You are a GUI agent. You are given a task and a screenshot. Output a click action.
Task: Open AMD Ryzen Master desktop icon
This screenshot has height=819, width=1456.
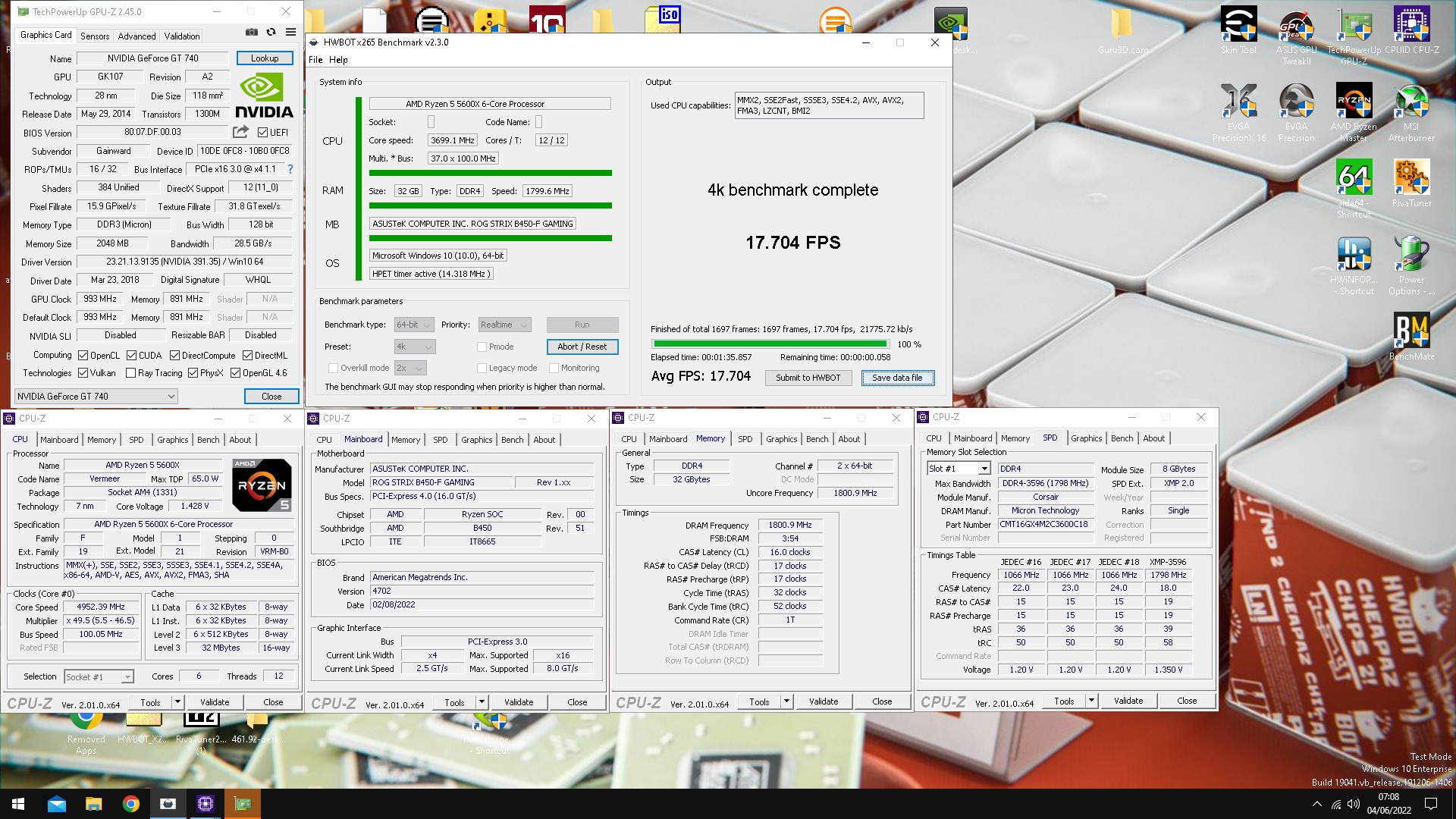(x=1354, y=112)
